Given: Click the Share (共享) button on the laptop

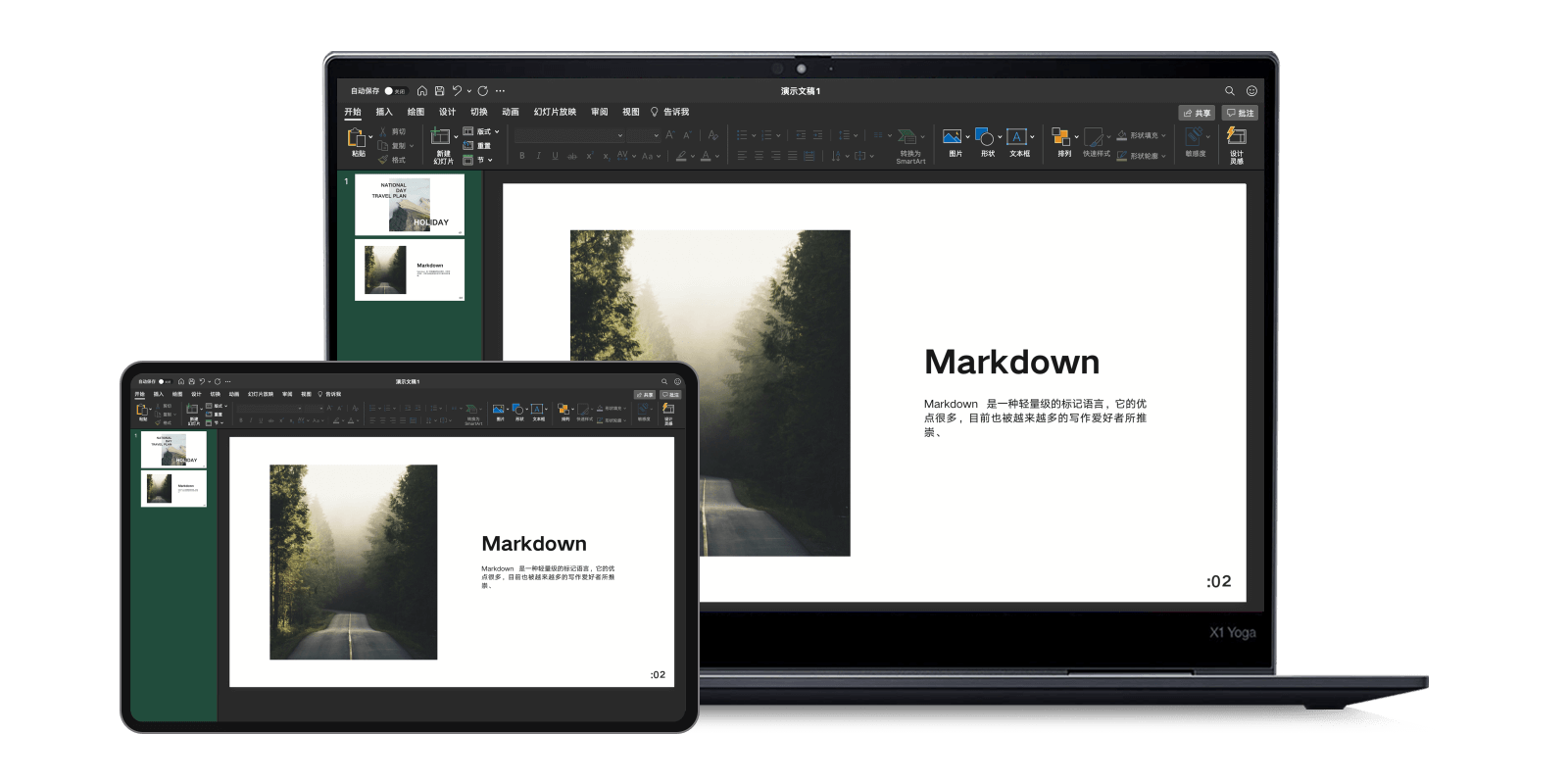Looking at the screenshot, I should click(x=1197, y=113).
